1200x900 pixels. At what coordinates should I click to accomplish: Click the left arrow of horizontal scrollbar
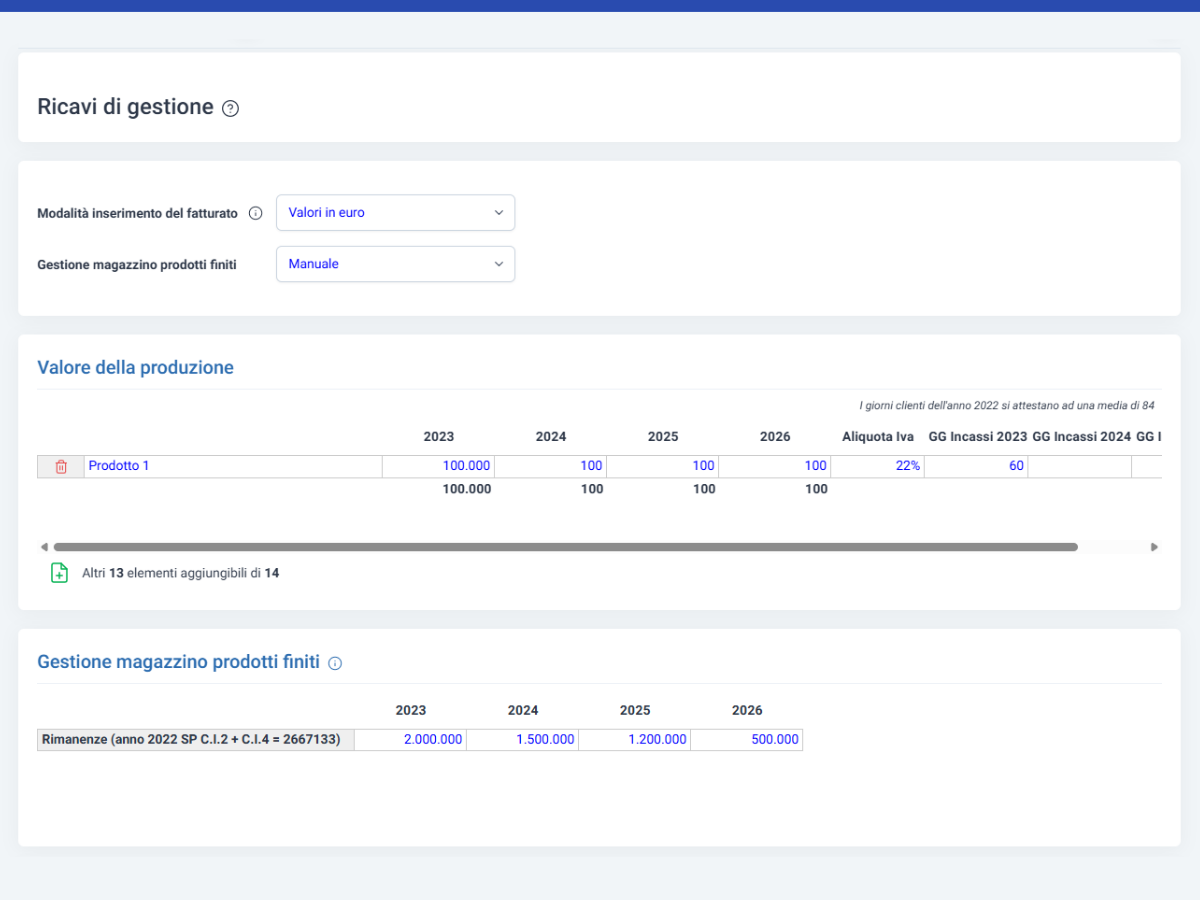(x=44, y=547)
